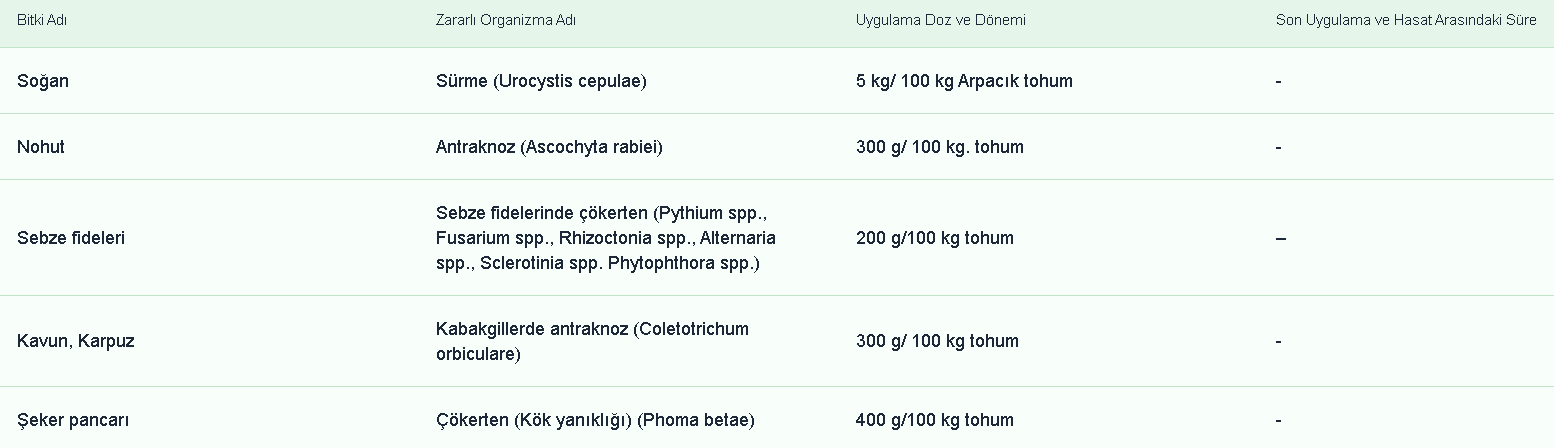
Task: Click the Kavun, Karpuz 300 g dose cell
Action: tap(937, 341)
